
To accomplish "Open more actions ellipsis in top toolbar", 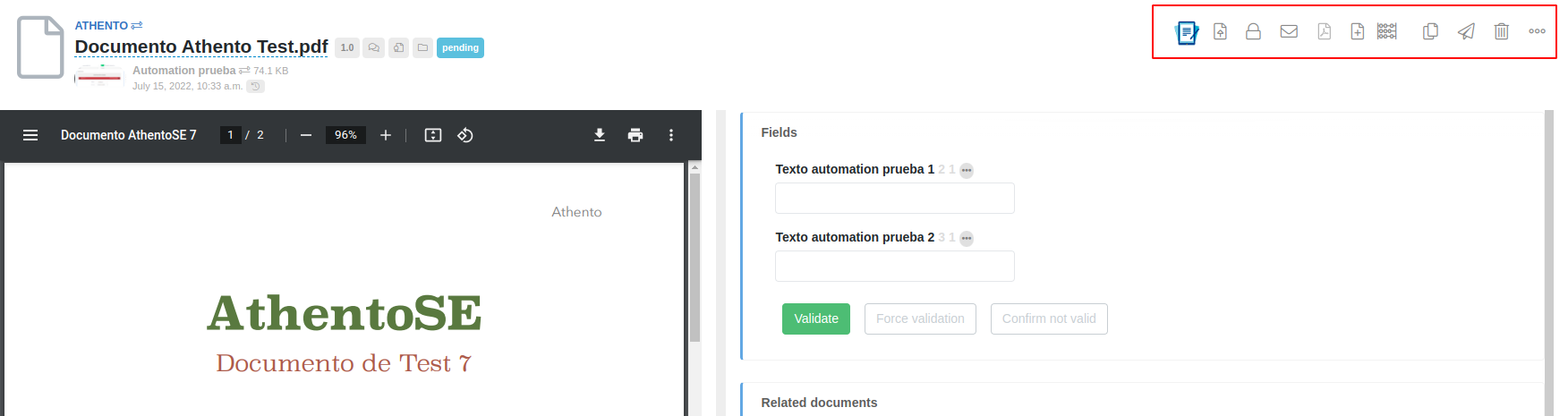I will tap(1537, 32).
